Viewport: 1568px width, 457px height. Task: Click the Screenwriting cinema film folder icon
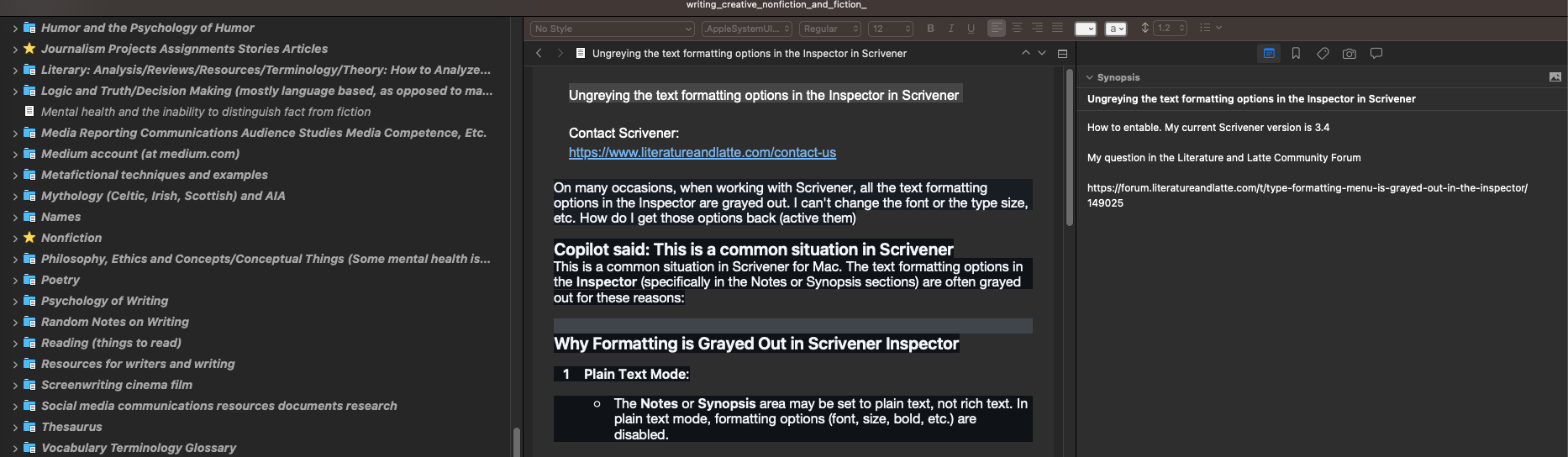pyautogui.click(x=29, y=385)
